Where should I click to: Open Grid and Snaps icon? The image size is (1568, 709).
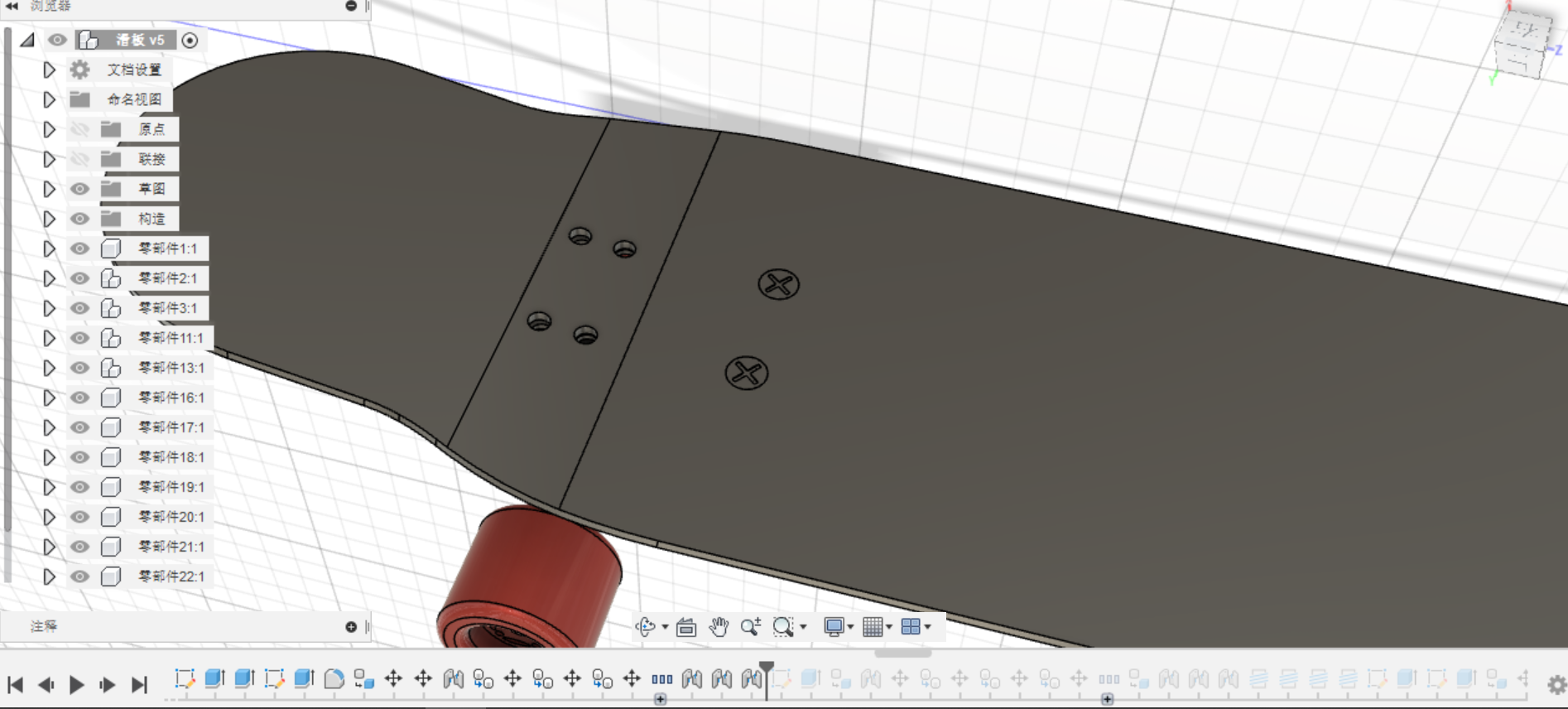(873, 627)
